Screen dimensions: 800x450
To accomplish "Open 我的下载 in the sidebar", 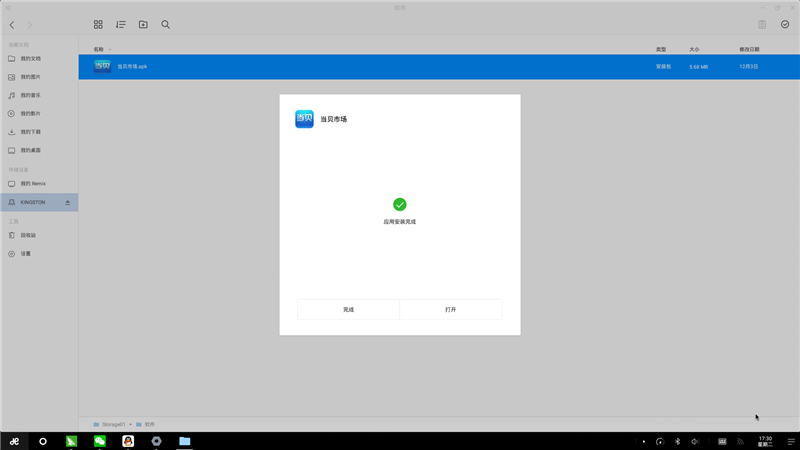I will point(39,132).
